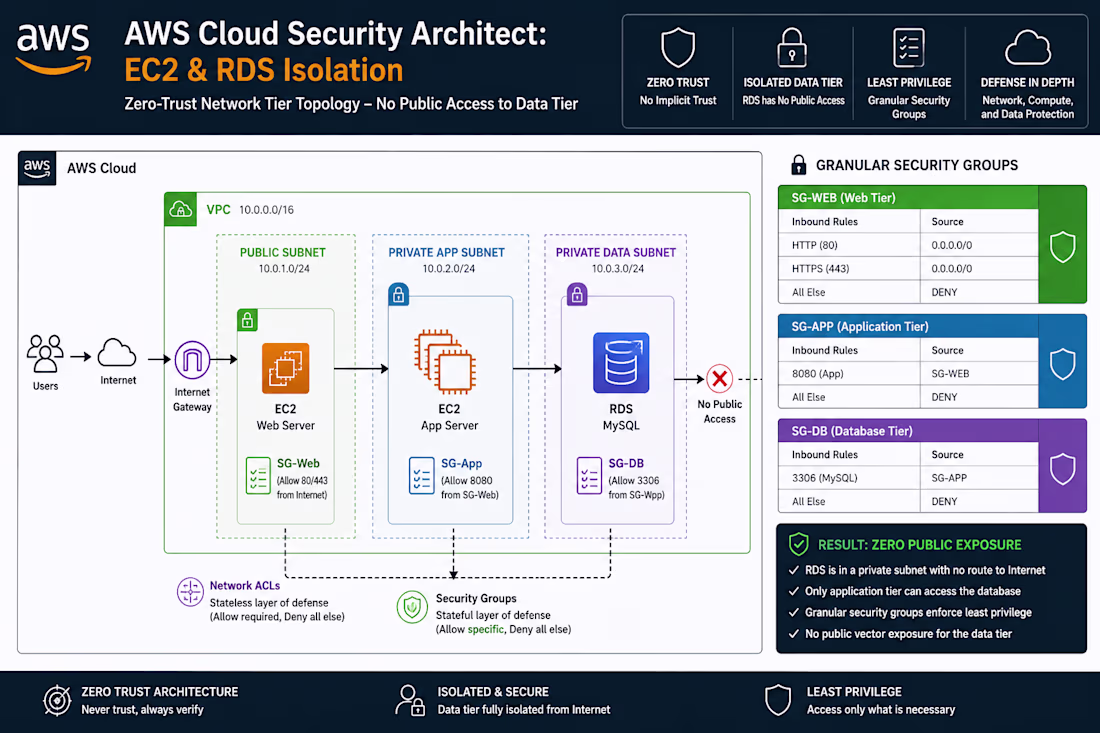Click the AWS logo in the header
The width and height of the screenshot is (1100, 733).
point(53,48)
